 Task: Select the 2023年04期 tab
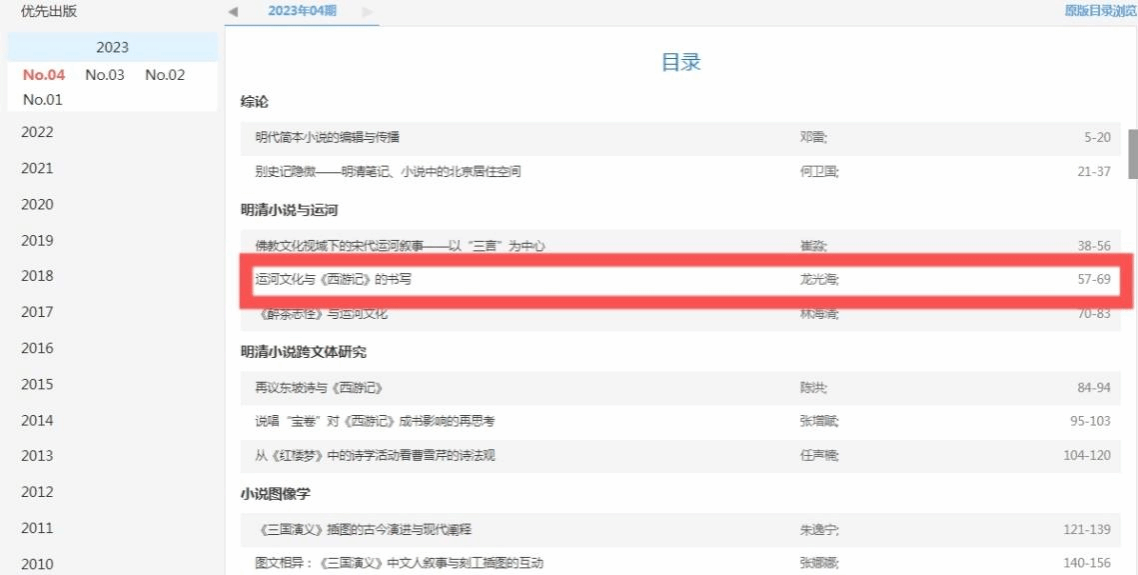(x=302, y=11)
